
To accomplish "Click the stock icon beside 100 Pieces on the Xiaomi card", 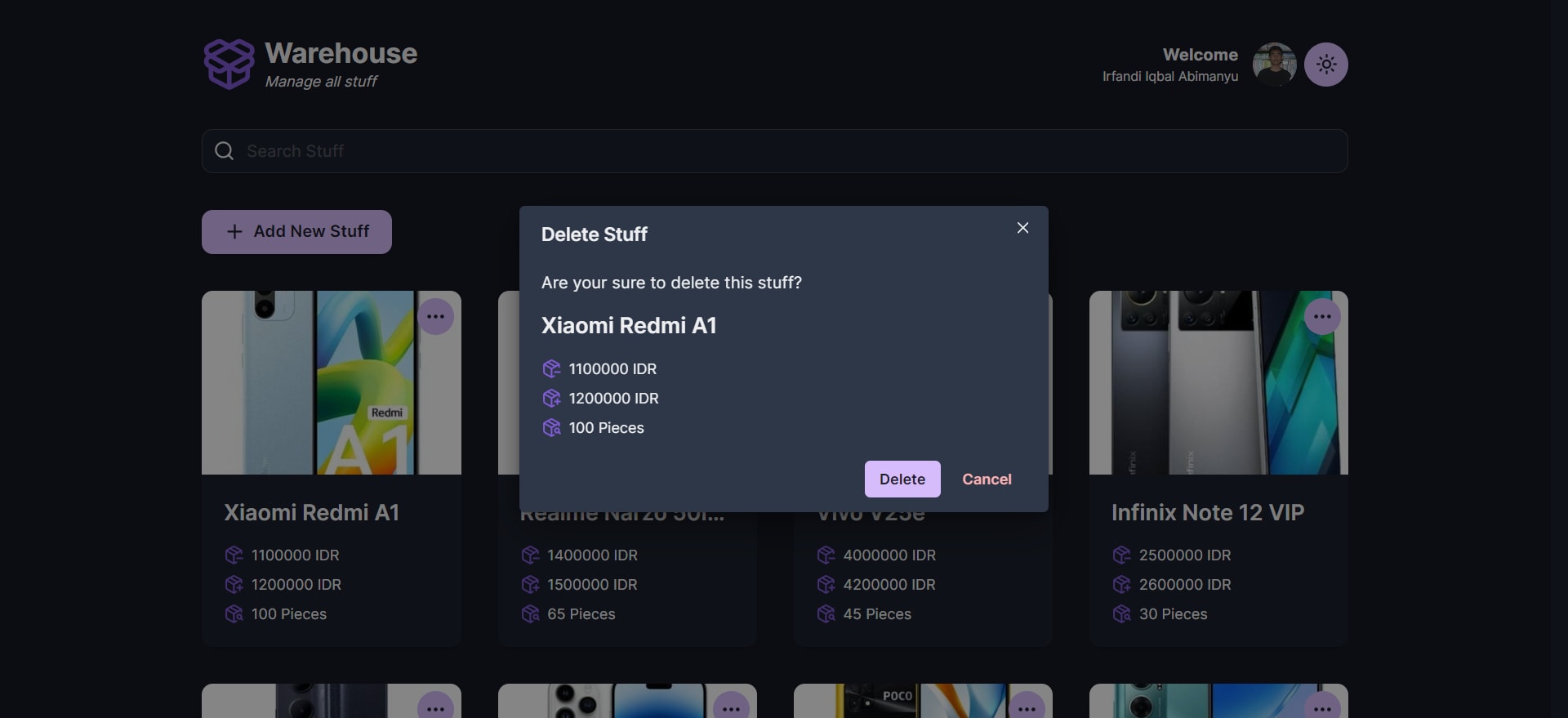I will (234, 614).
